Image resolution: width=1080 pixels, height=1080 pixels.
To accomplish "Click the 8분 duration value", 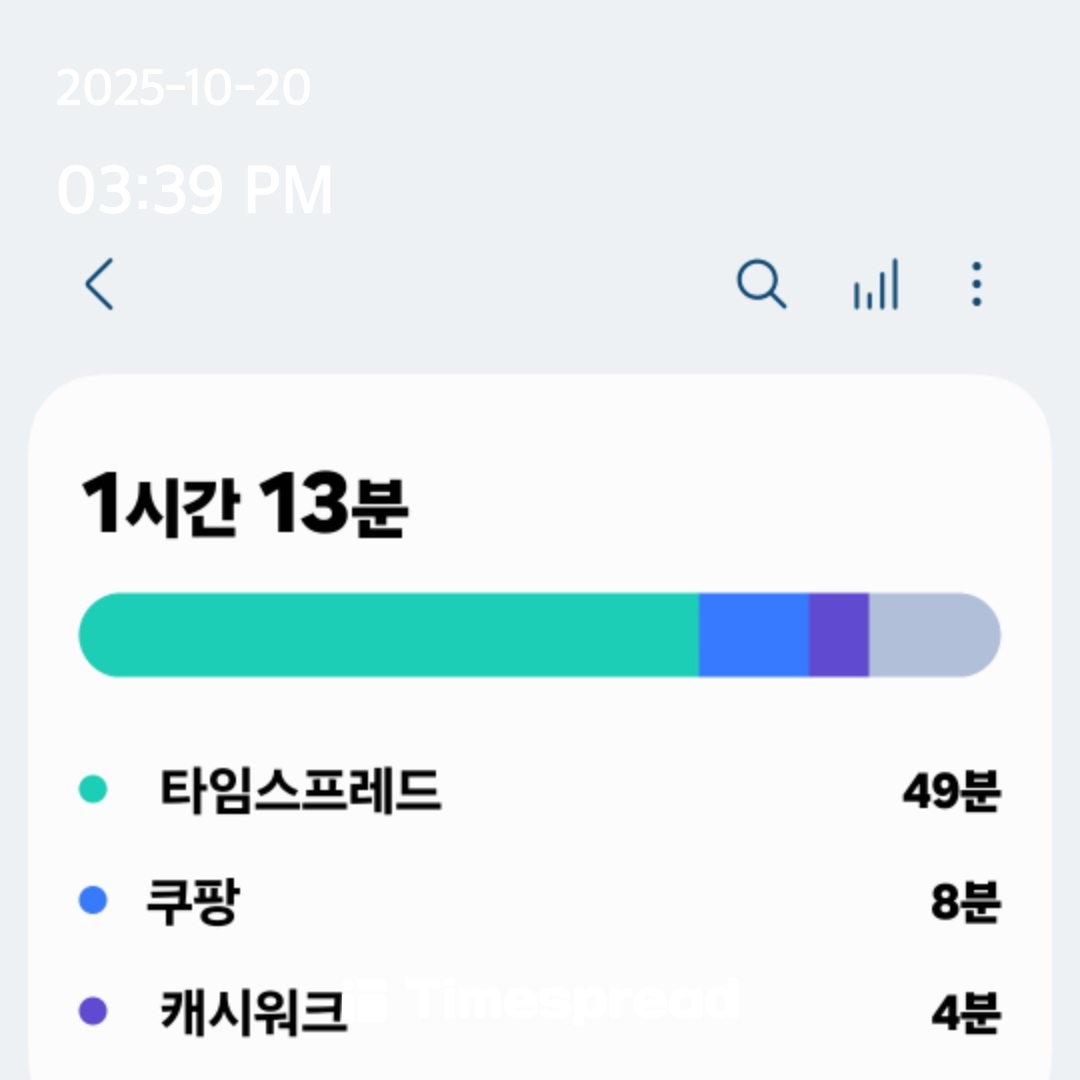I will pyautogui.click(x=965, y=903).
